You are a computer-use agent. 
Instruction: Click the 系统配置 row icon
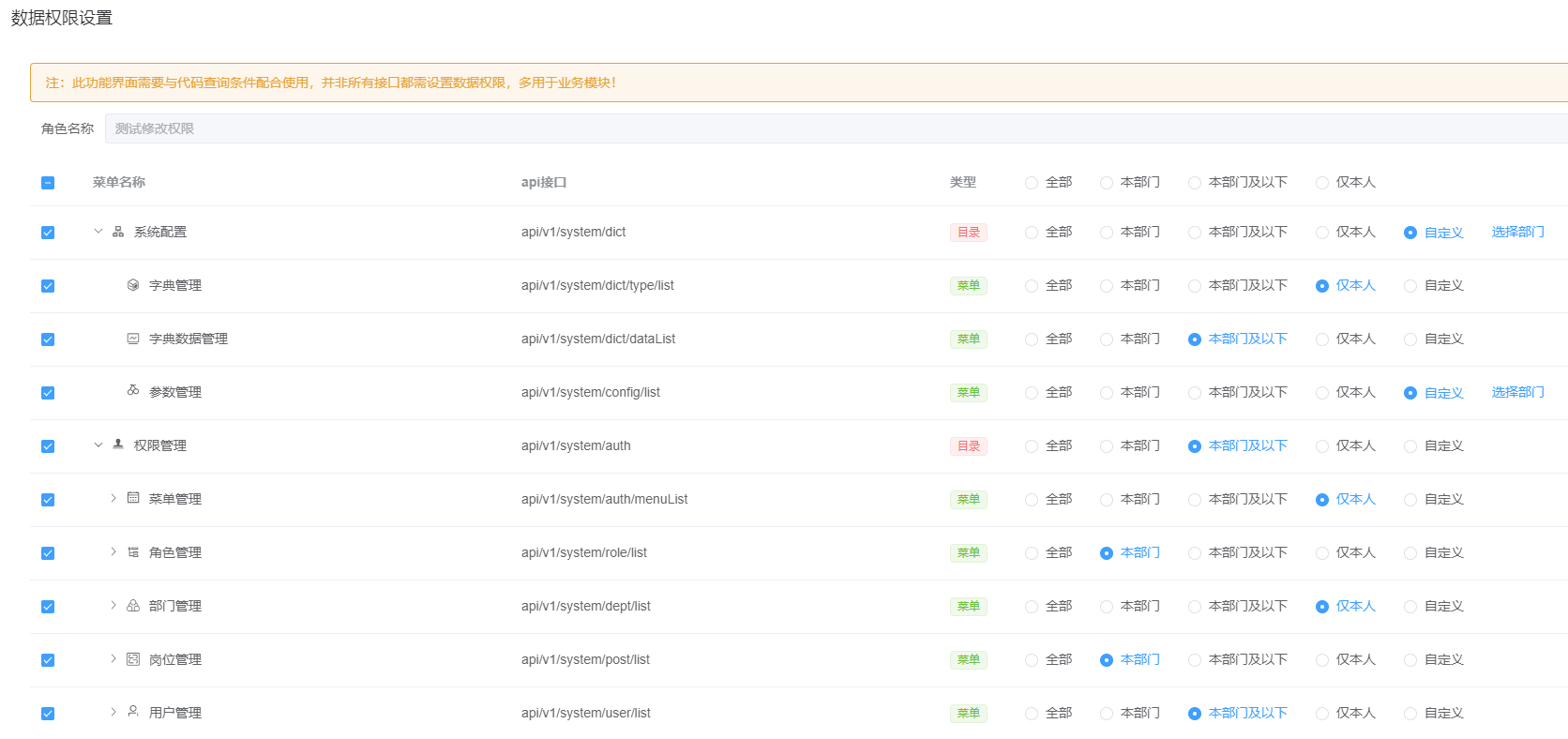coord(118,232)
